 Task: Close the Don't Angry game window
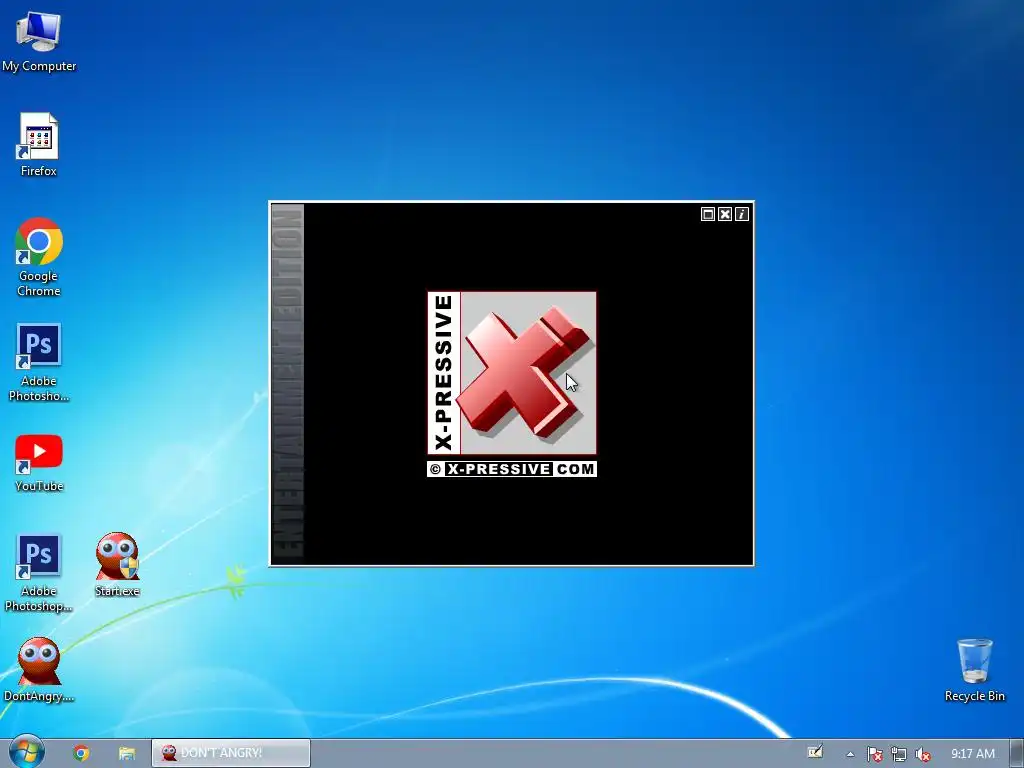tap(725, 214)
